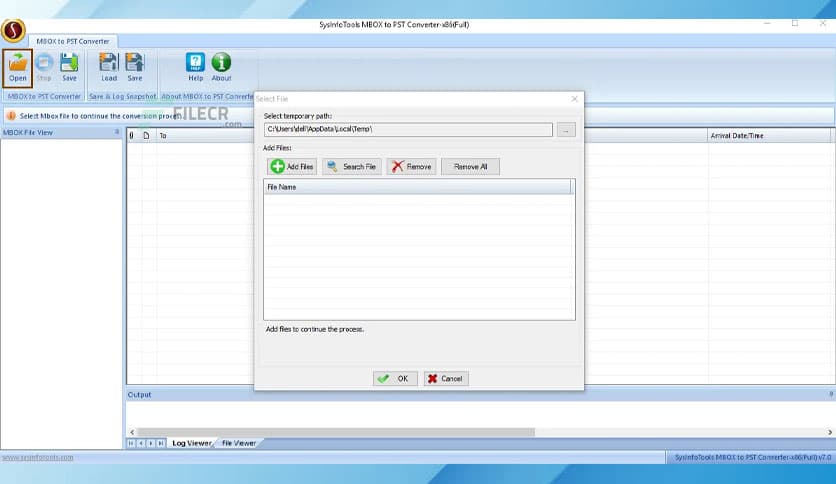This screenshot has width=836, height=484.
Task: Click the Remove All button
Action: coord(470,167)
